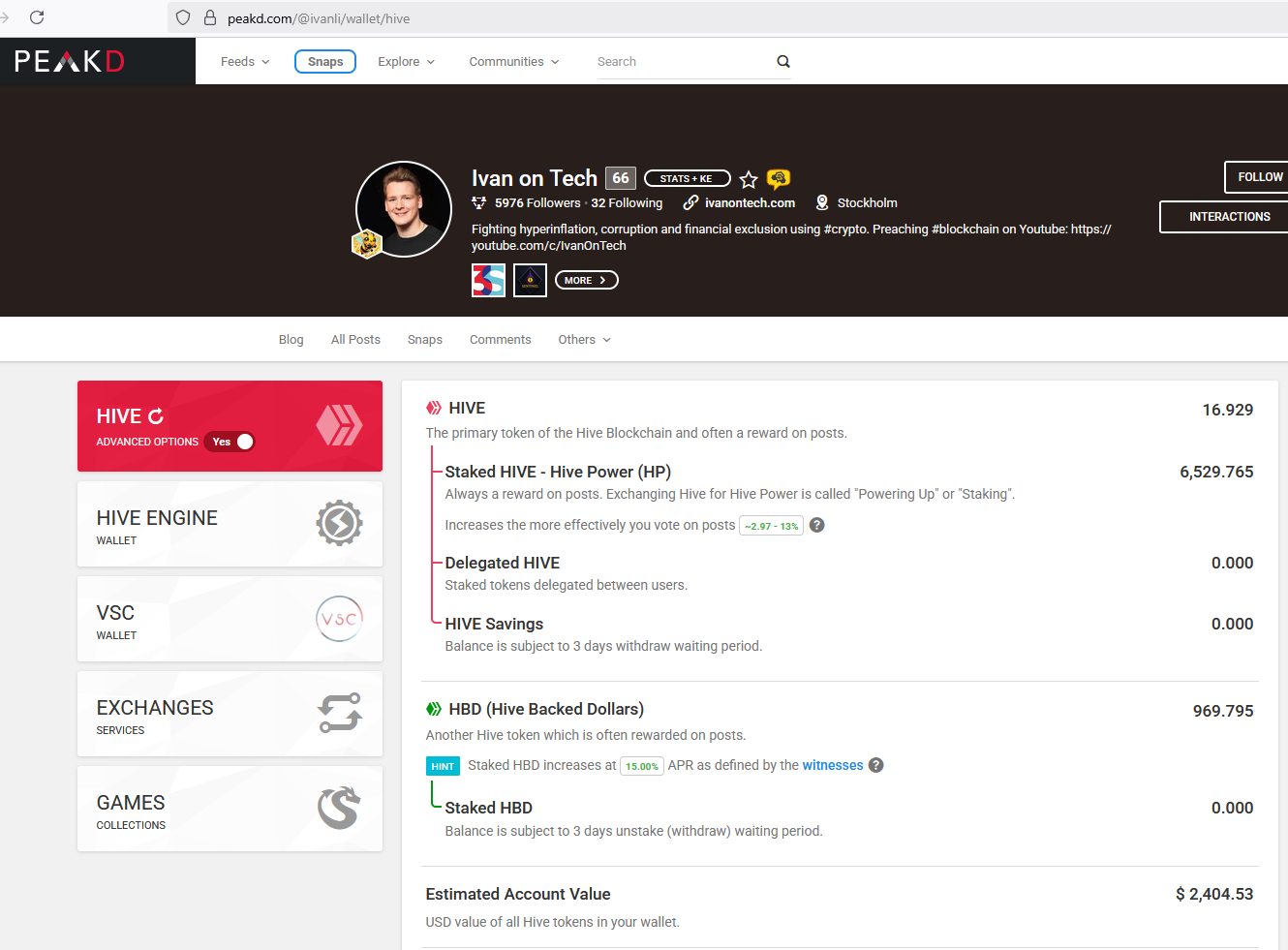
Task: Click the favorite star icon beside STATS + KE
Action: click(749, 179)
